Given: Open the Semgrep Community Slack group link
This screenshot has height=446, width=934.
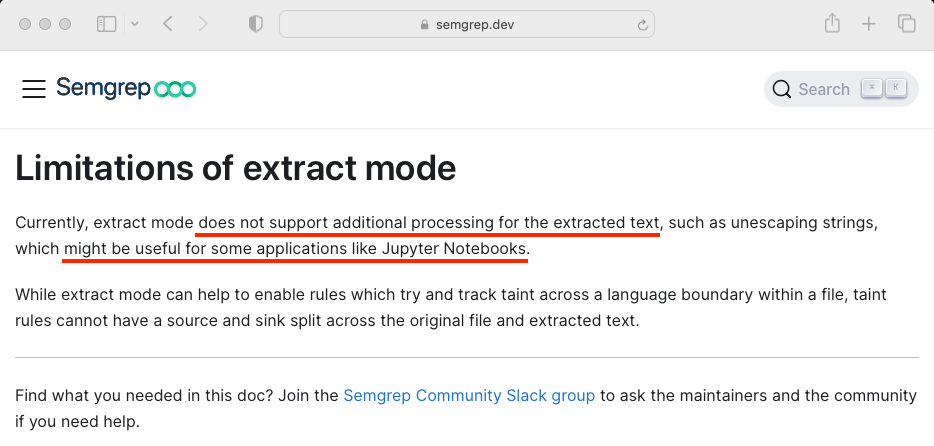Looking at the screenshot, I should coord(469,395).
